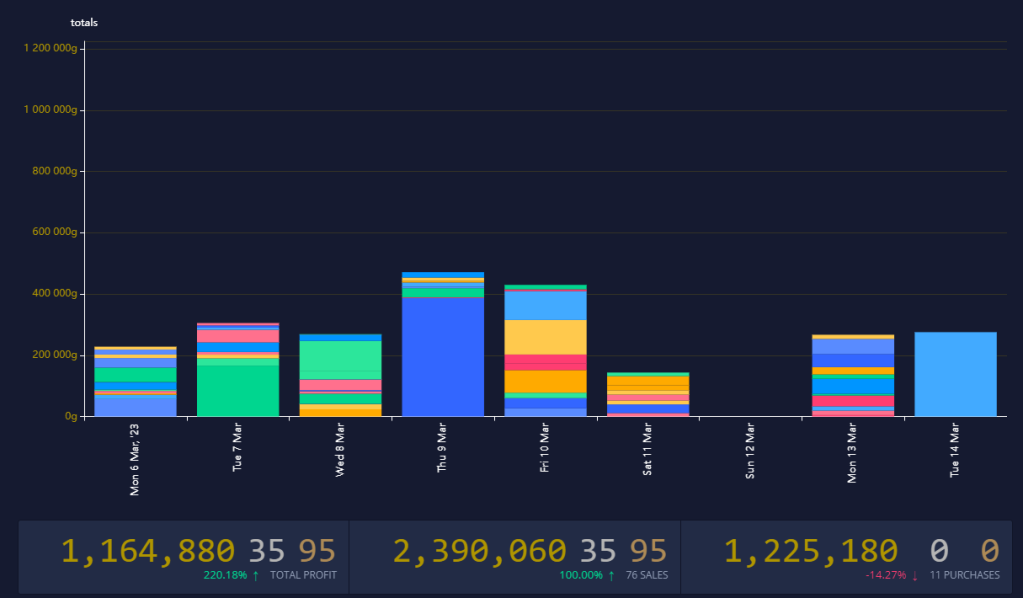Viewport: 1023px width, 598px height.
Task: Click the red down arrow beside -14.27%
Action: (915, 576)
